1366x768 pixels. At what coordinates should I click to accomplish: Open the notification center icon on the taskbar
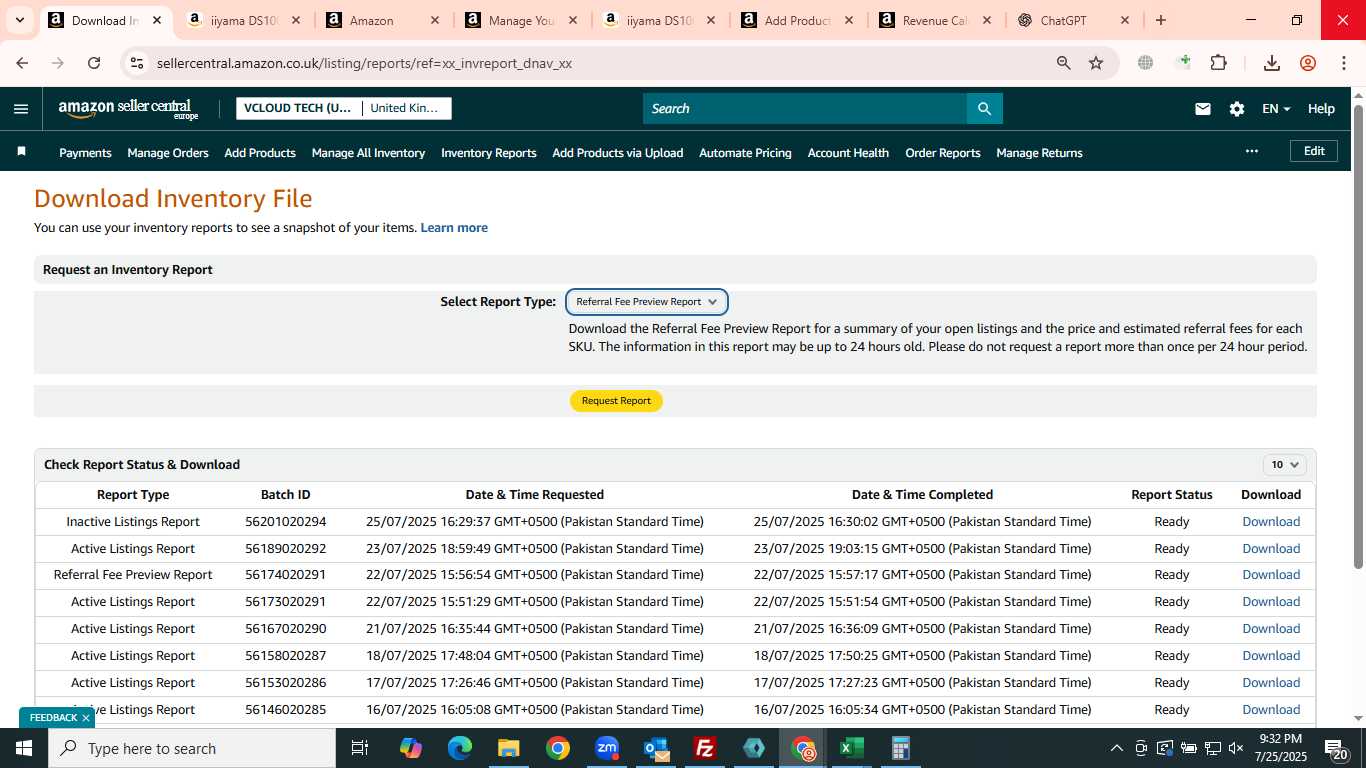pyautogui.click(x=1335, y=748)
